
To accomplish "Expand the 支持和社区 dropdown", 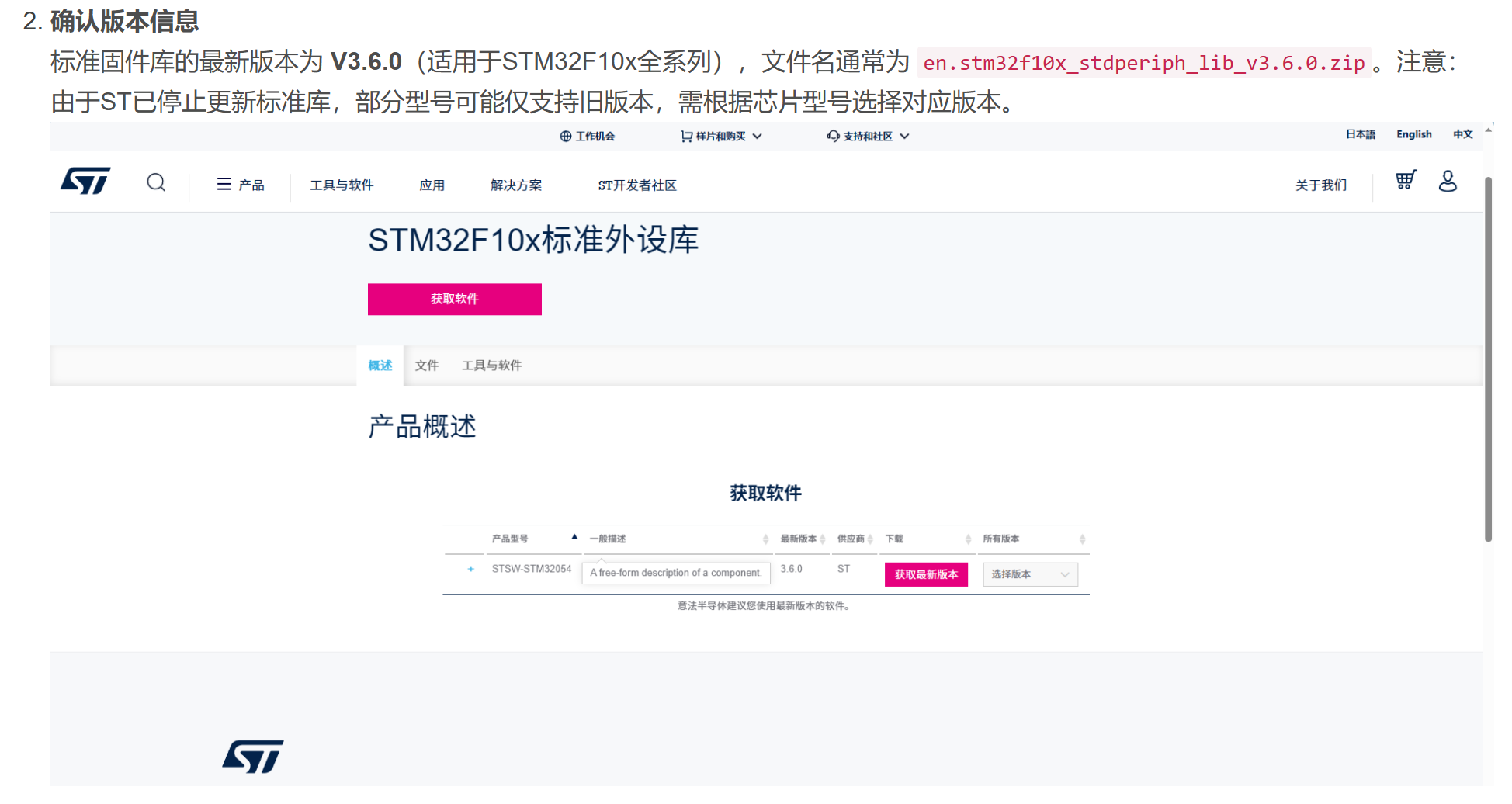I will (868, 136).
